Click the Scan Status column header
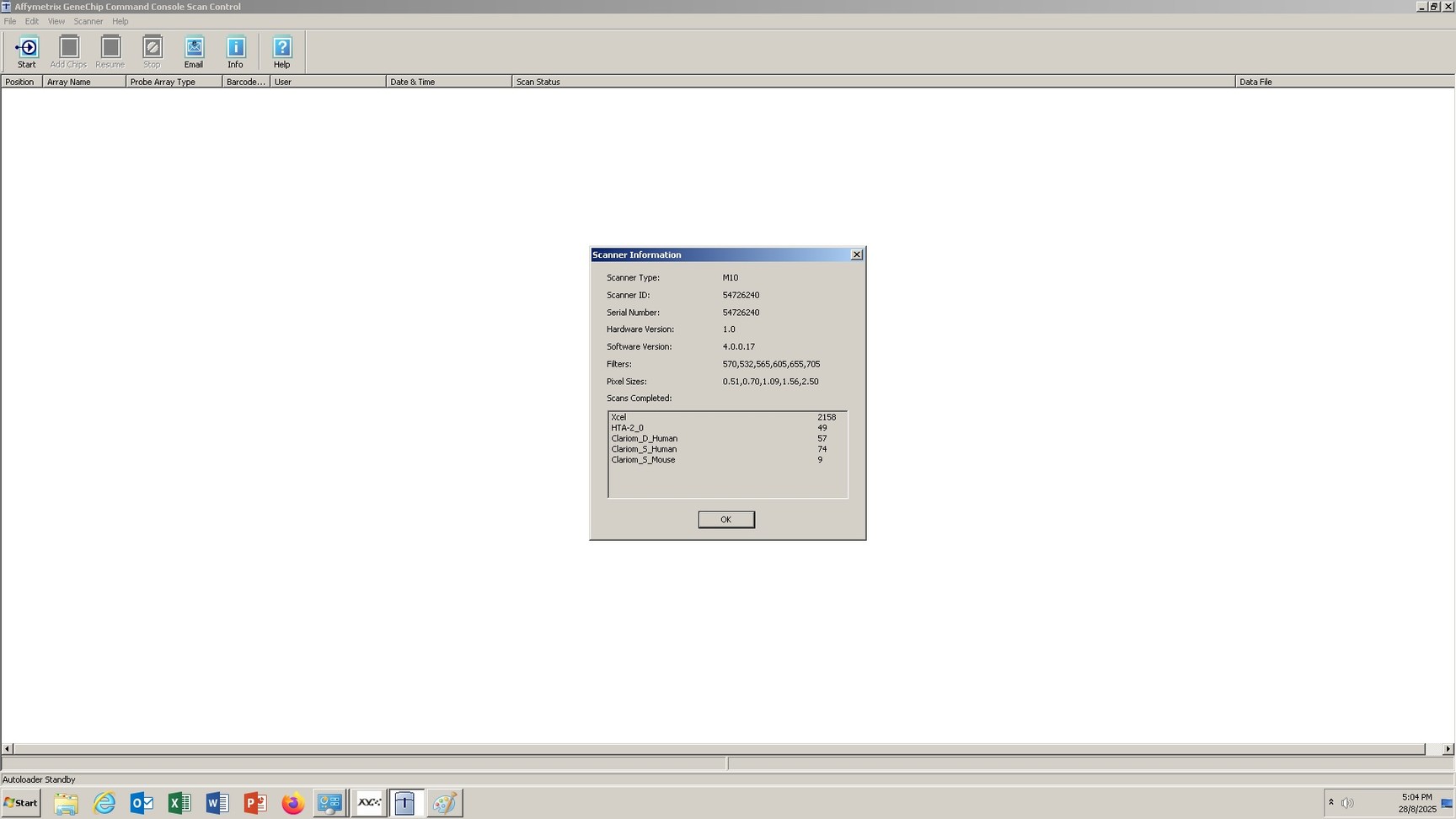Image resolution: width=1456 pixels, height=819 pixels. pos(873,82)
